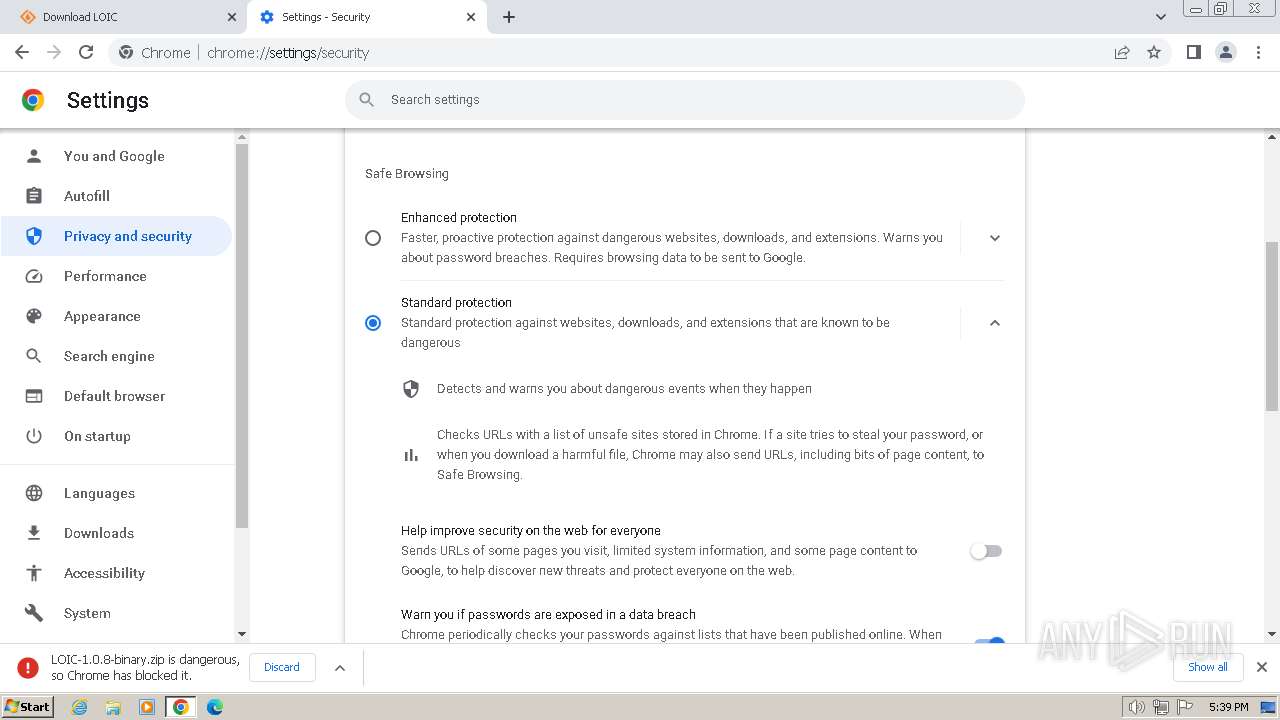1280x720 pixels.
Task: Click the Windows media player taskbar icon
Action: tap(147, 707)
